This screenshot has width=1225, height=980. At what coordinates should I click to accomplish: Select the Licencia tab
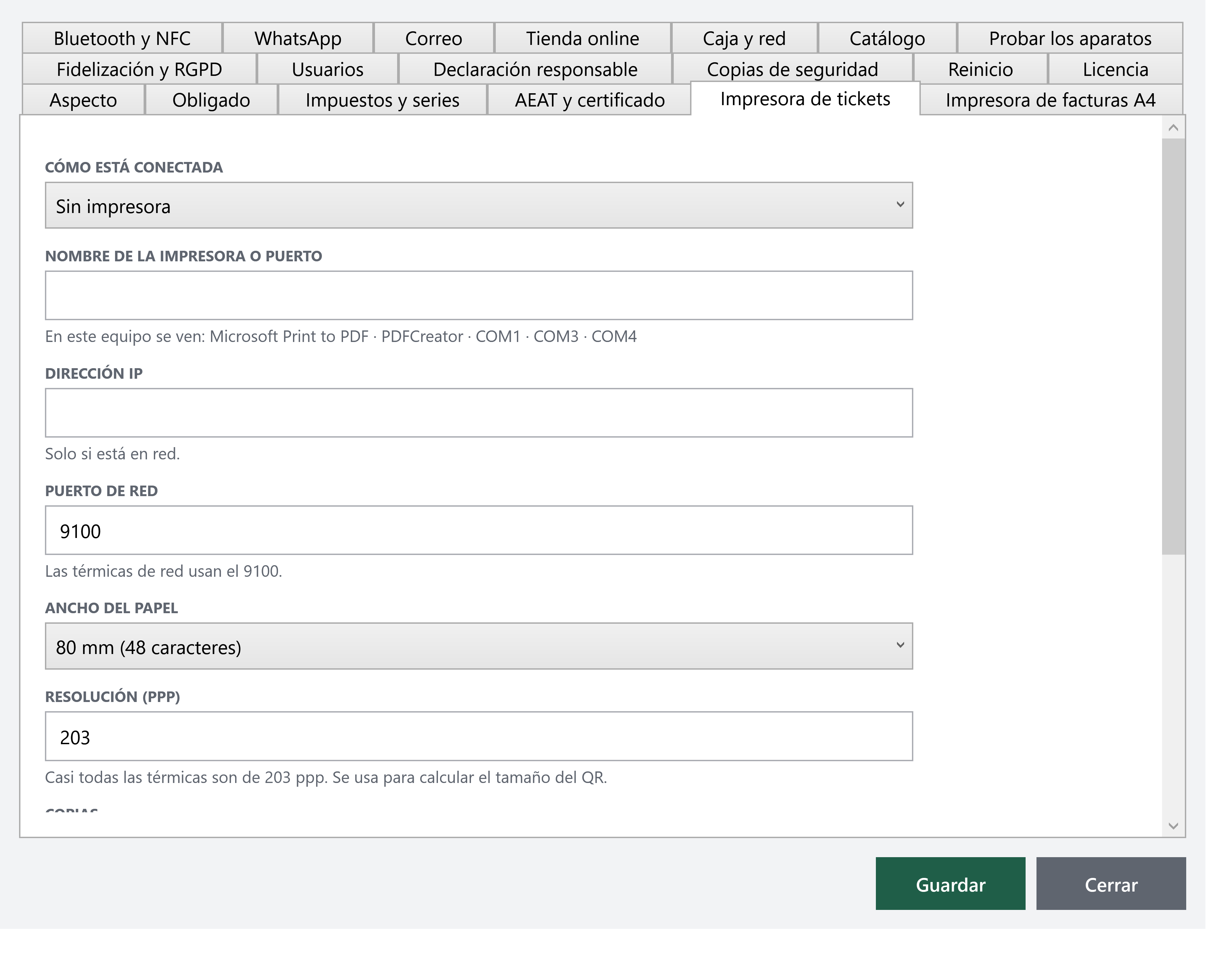tap(1115, 69)
